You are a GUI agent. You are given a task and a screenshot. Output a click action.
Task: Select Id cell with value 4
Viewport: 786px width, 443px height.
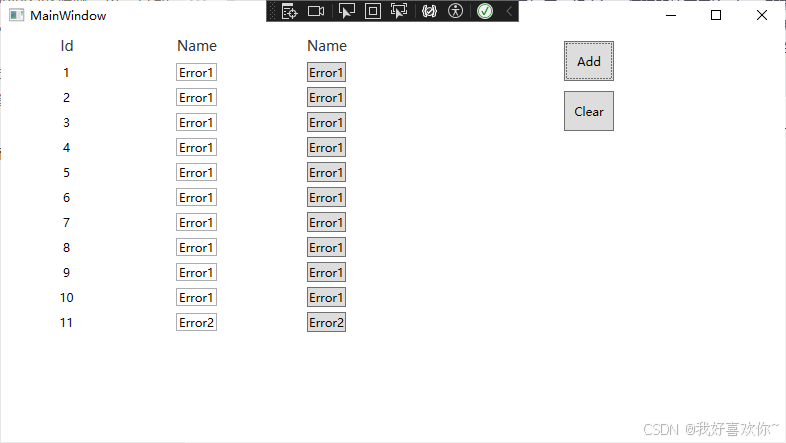[66, 148]
